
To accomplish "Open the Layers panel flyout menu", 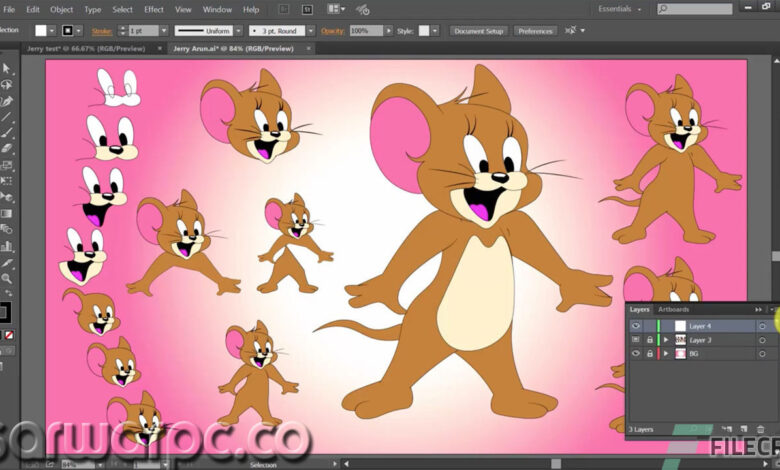I will click(772, 309).
